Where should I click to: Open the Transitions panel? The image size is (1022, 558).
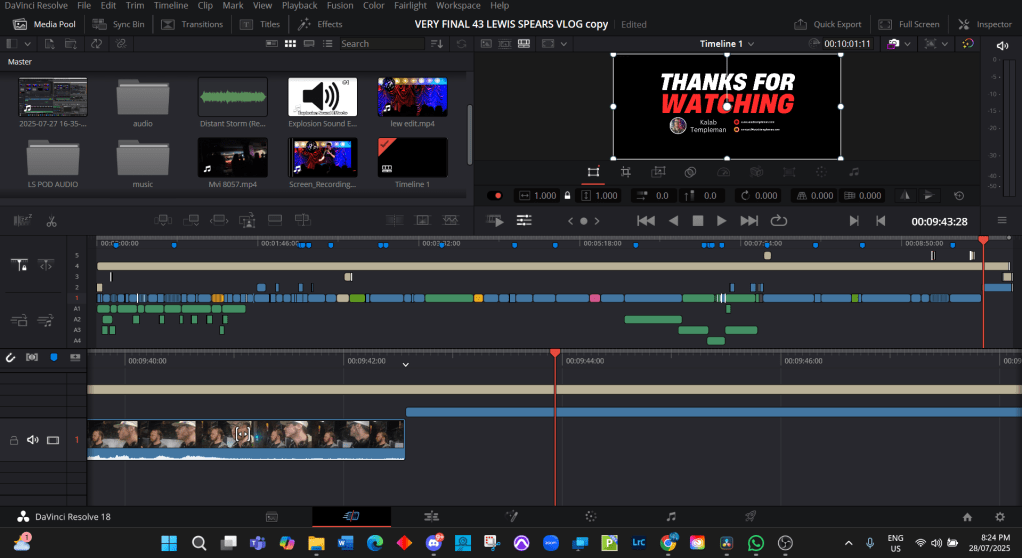pyautogui.click(x=194, y=24)
